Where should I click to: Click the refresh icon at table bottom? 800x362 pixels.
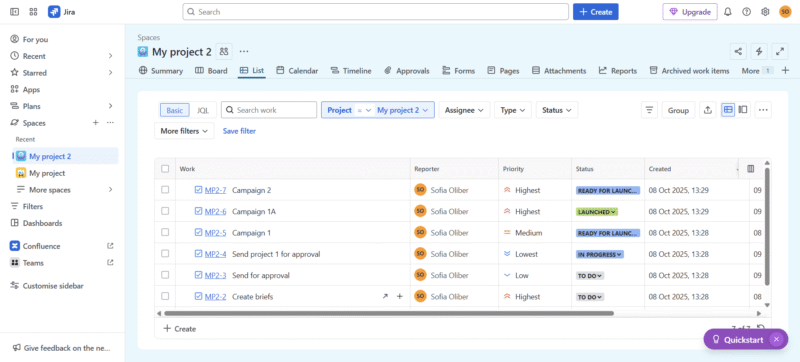[761, 328]
